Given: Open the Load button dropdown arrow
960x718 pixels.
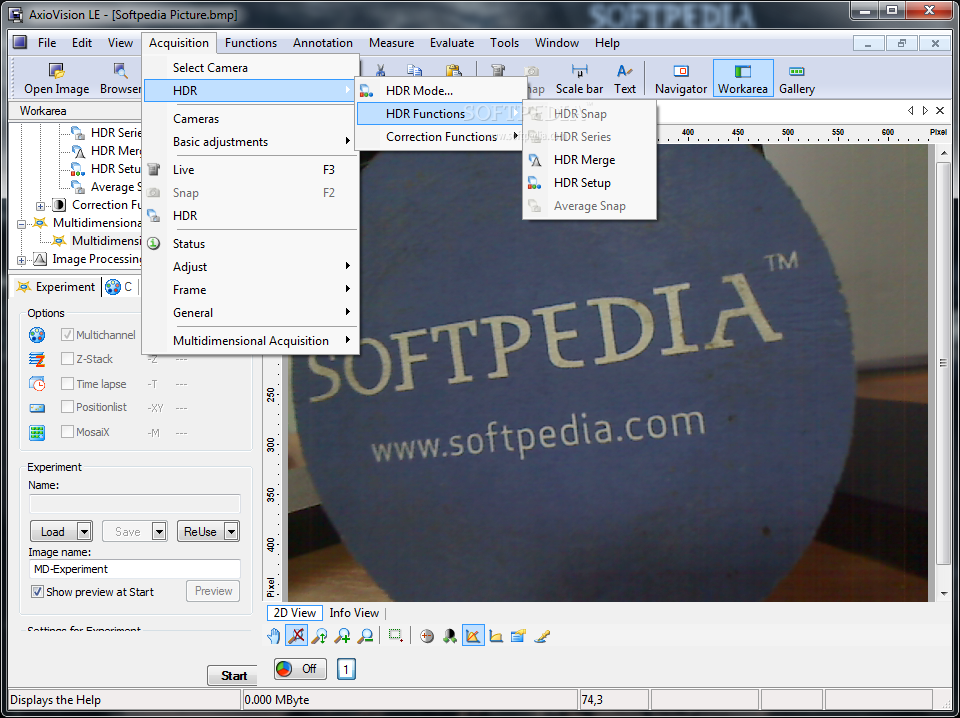Looking at the screenshot, I should tap(84, 531).
